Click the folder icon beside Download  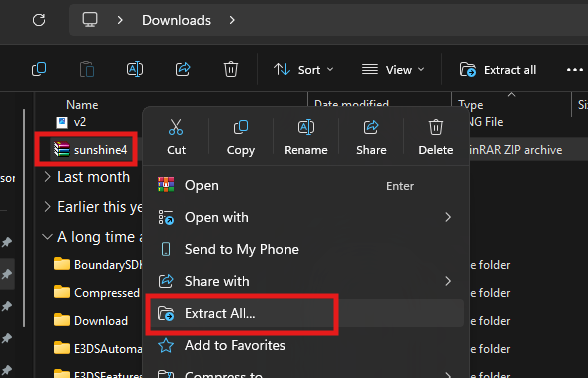(62, 321)
